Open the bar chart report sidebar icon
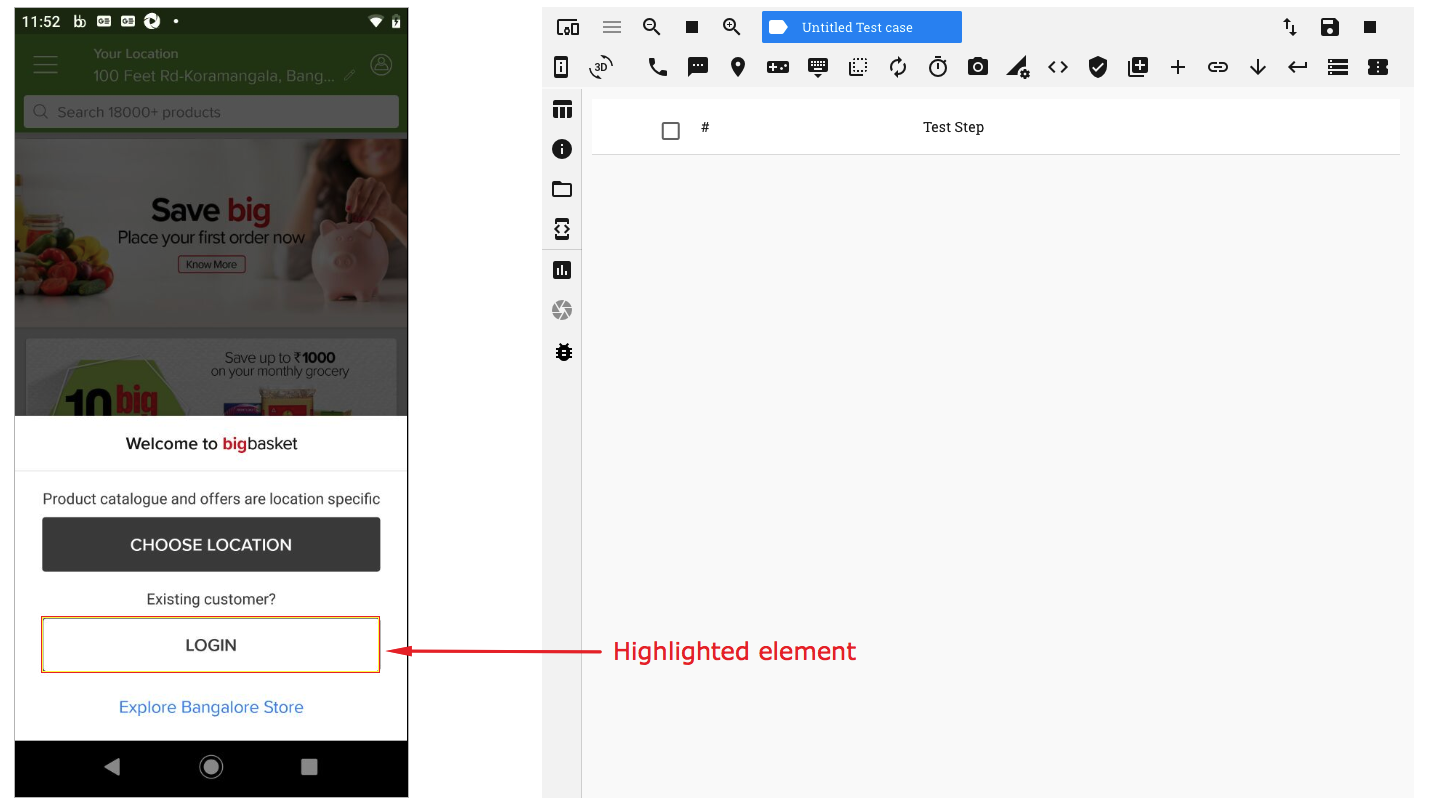Image resolution: width=1430 pixels, height=806 pixels. [562, 270]
